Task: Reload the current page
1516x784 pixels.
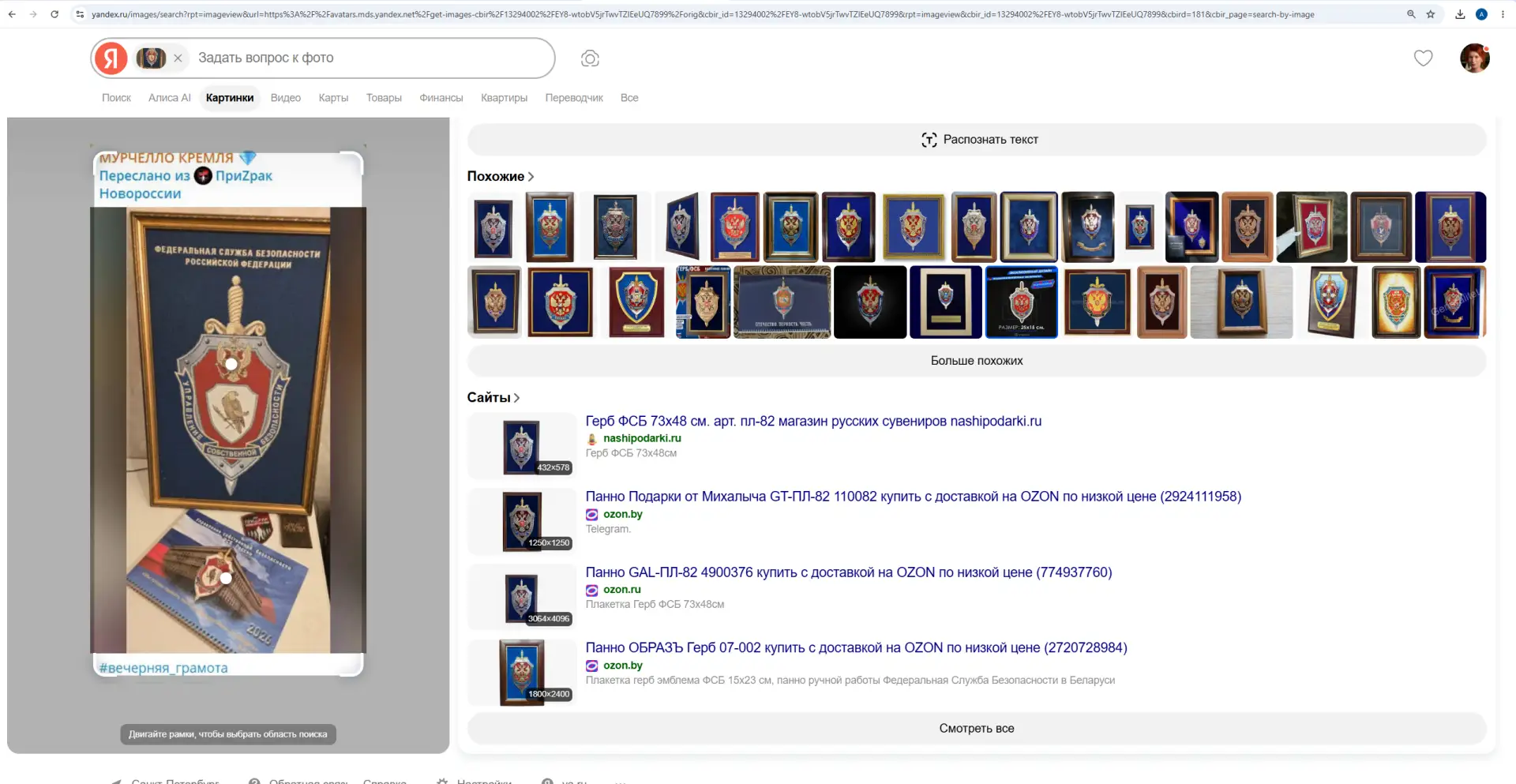Action: tap(54, 14)
